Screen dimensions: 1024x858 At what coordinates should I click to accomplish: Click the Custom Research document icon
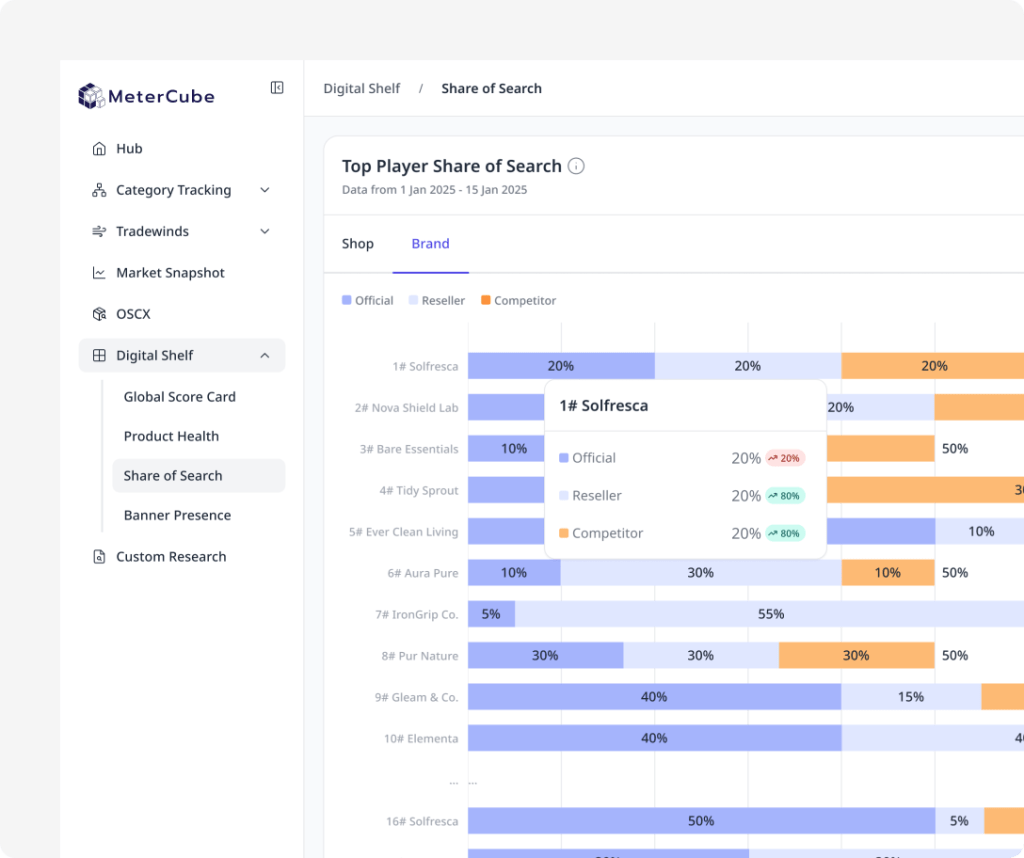tap(99, 557)
